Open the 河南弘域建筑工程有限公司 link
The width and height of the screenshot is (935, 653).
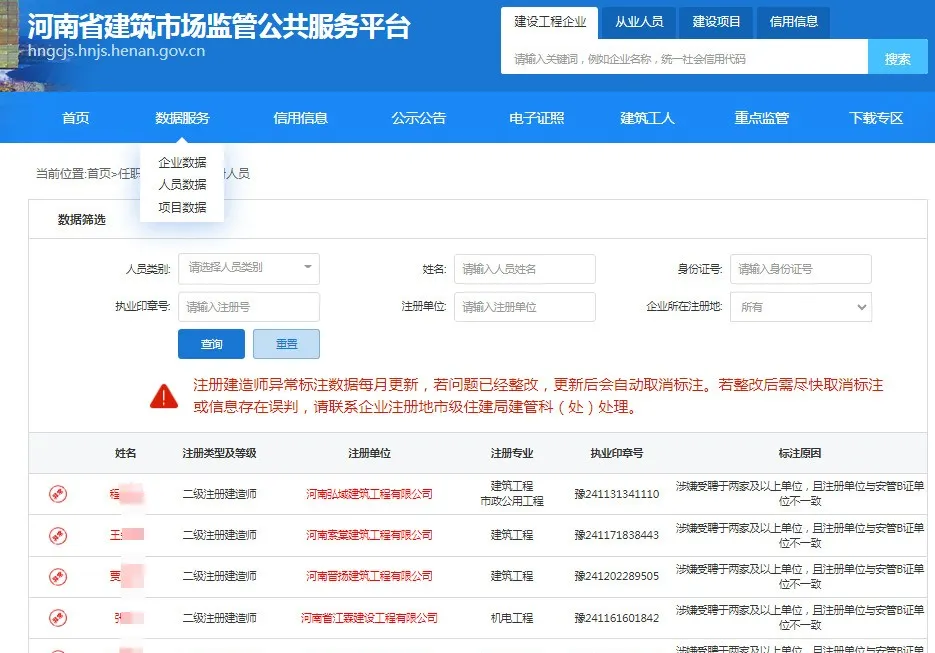tap(369, 494)
